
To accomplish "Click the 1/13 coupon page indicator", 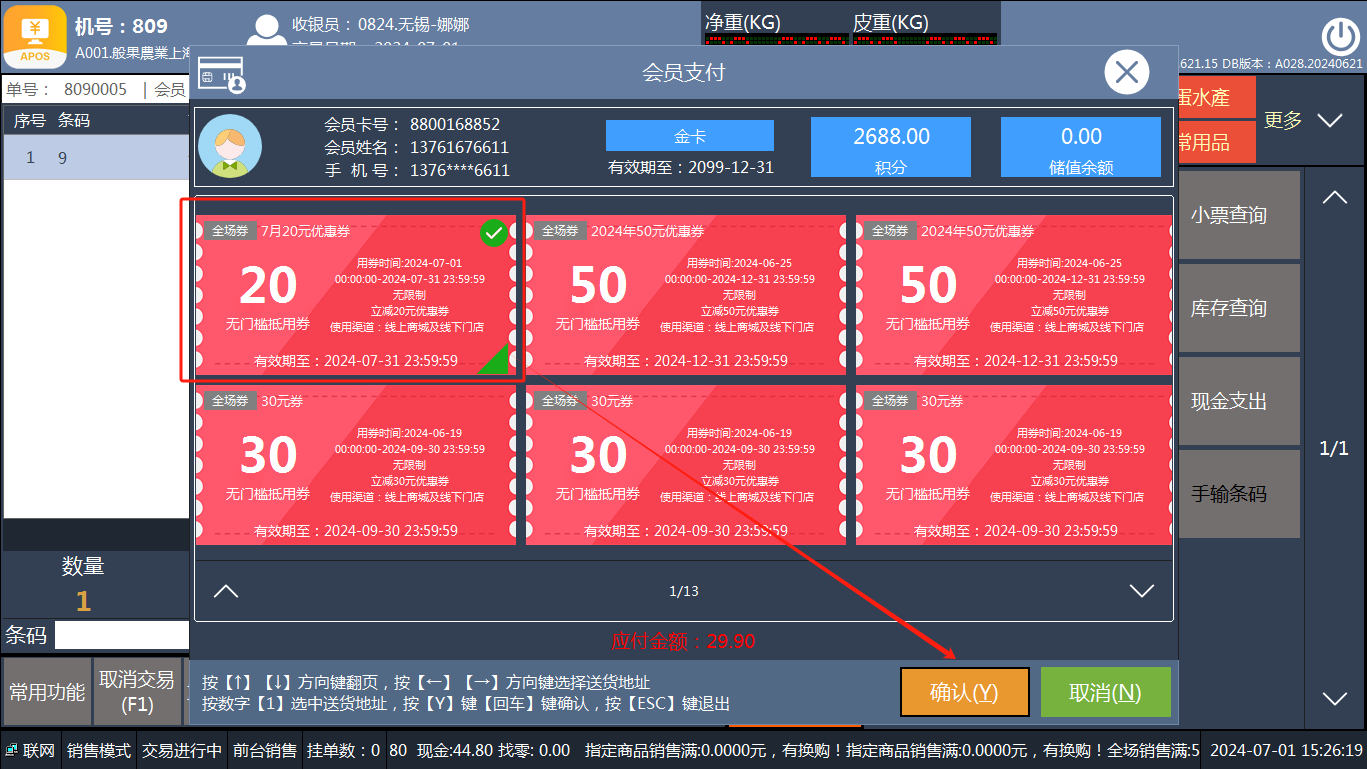I will 684,591.
